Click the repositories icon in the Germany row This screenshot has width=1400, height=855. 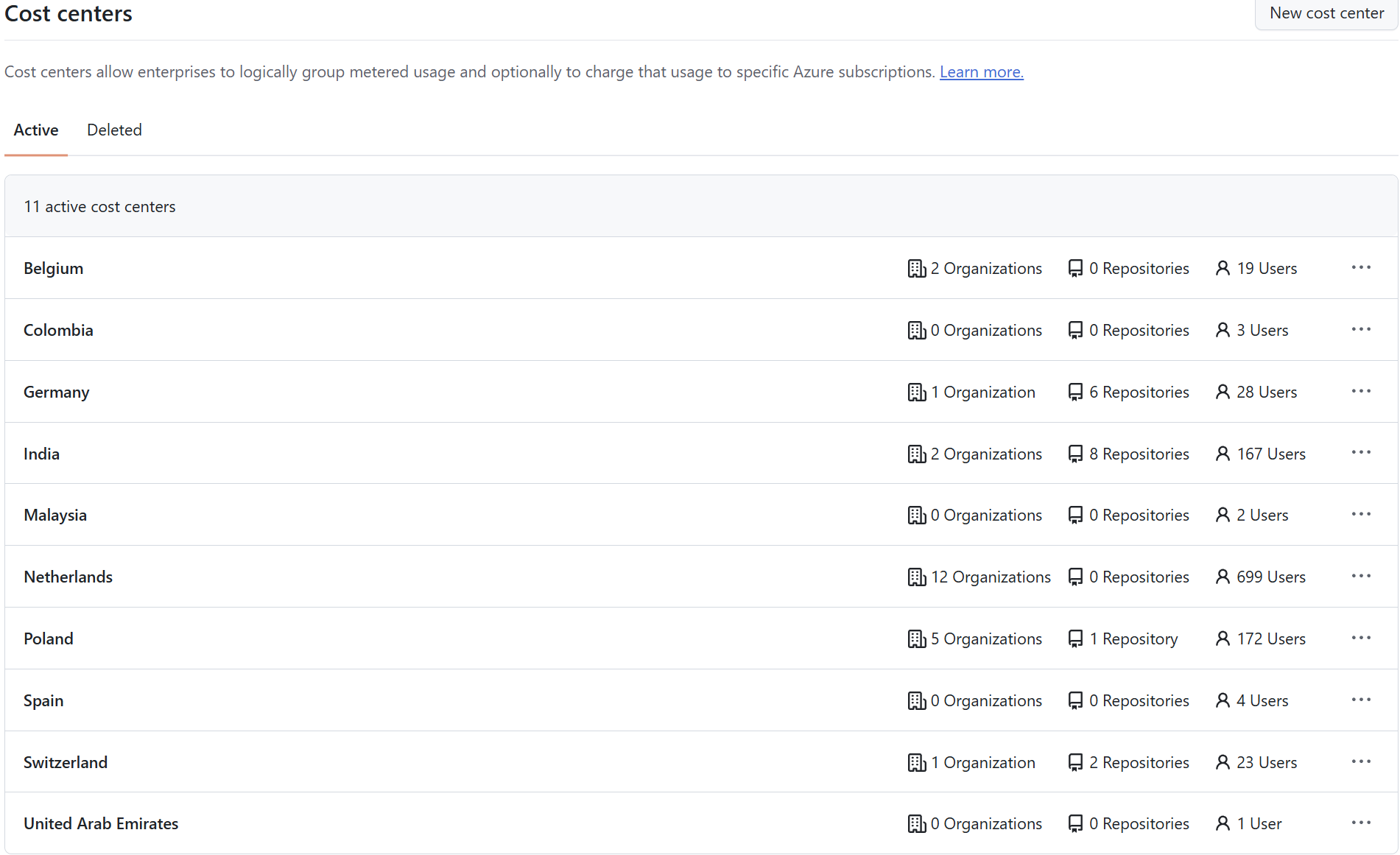coord(1074,392)
